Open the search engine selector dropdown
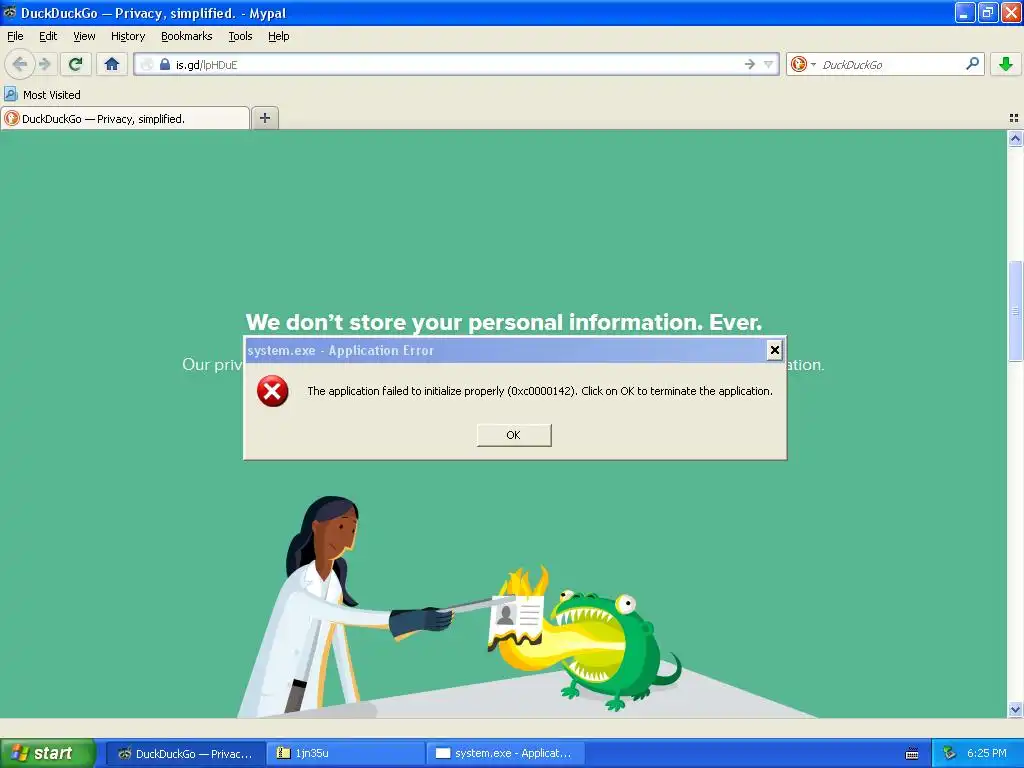The width and height of the screenshot is (1024, 768). pyautogui.click(x=813, y=64)
